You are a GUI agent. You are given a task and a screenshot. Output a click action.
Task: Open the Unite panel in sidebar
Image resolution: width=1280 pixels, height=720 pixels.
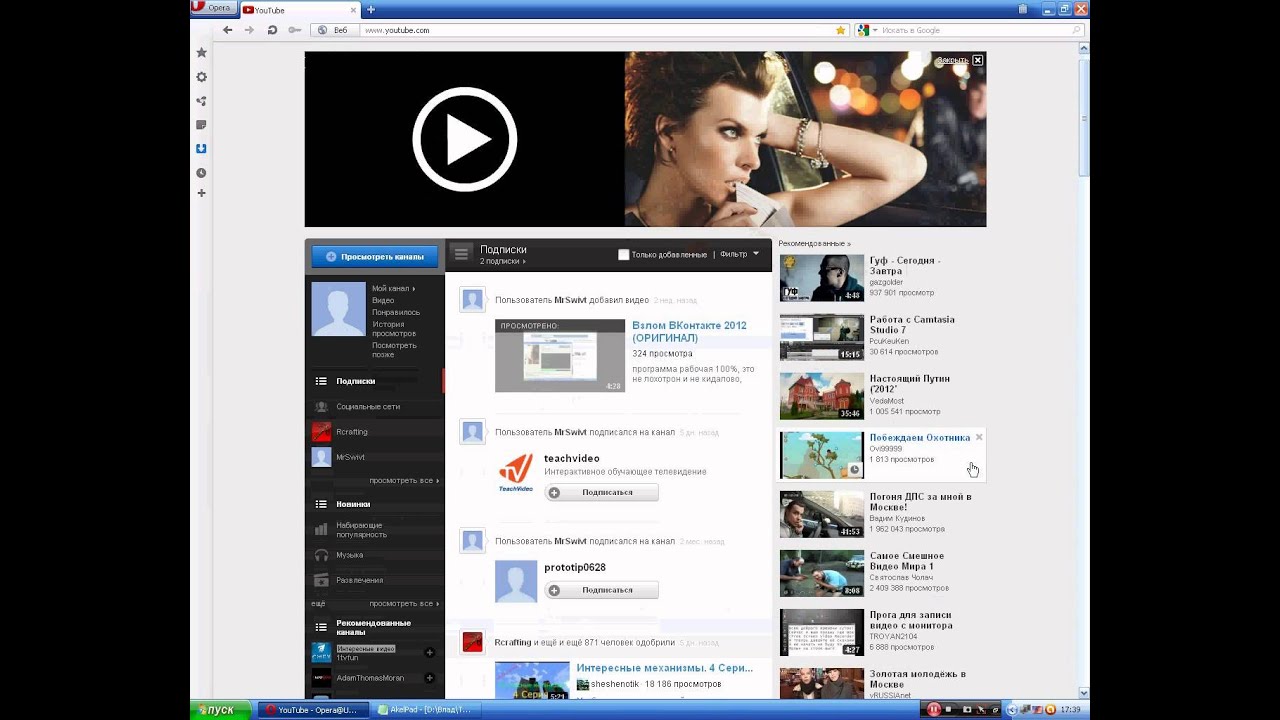[201, 101]
